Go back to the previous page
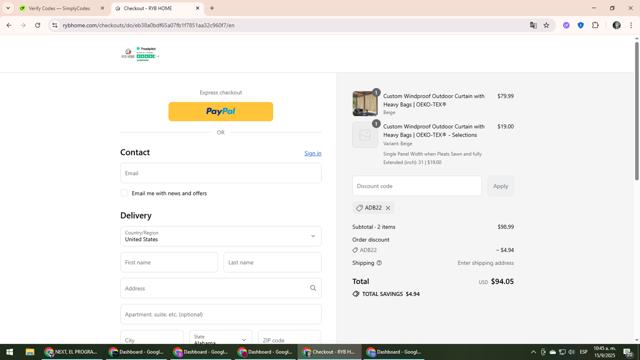 [9, 25]
